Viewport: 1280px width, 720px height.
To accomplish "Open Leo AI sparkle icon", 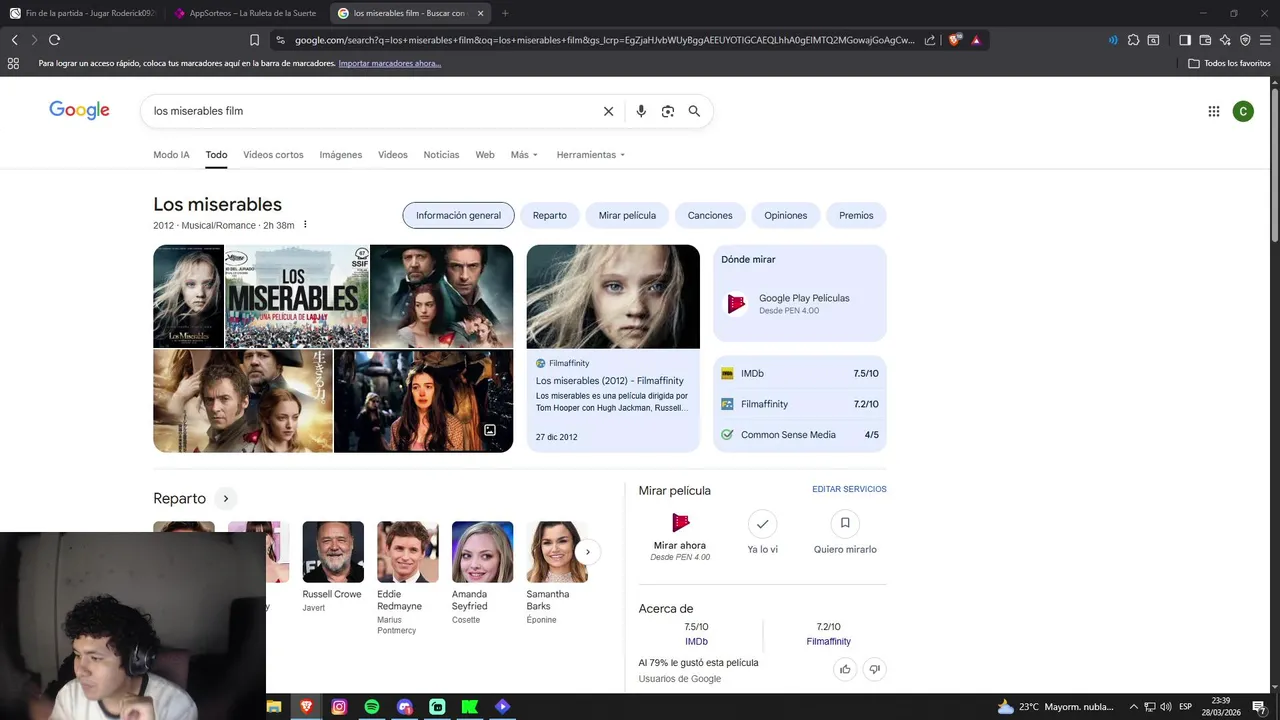I will coord(1225,40).
